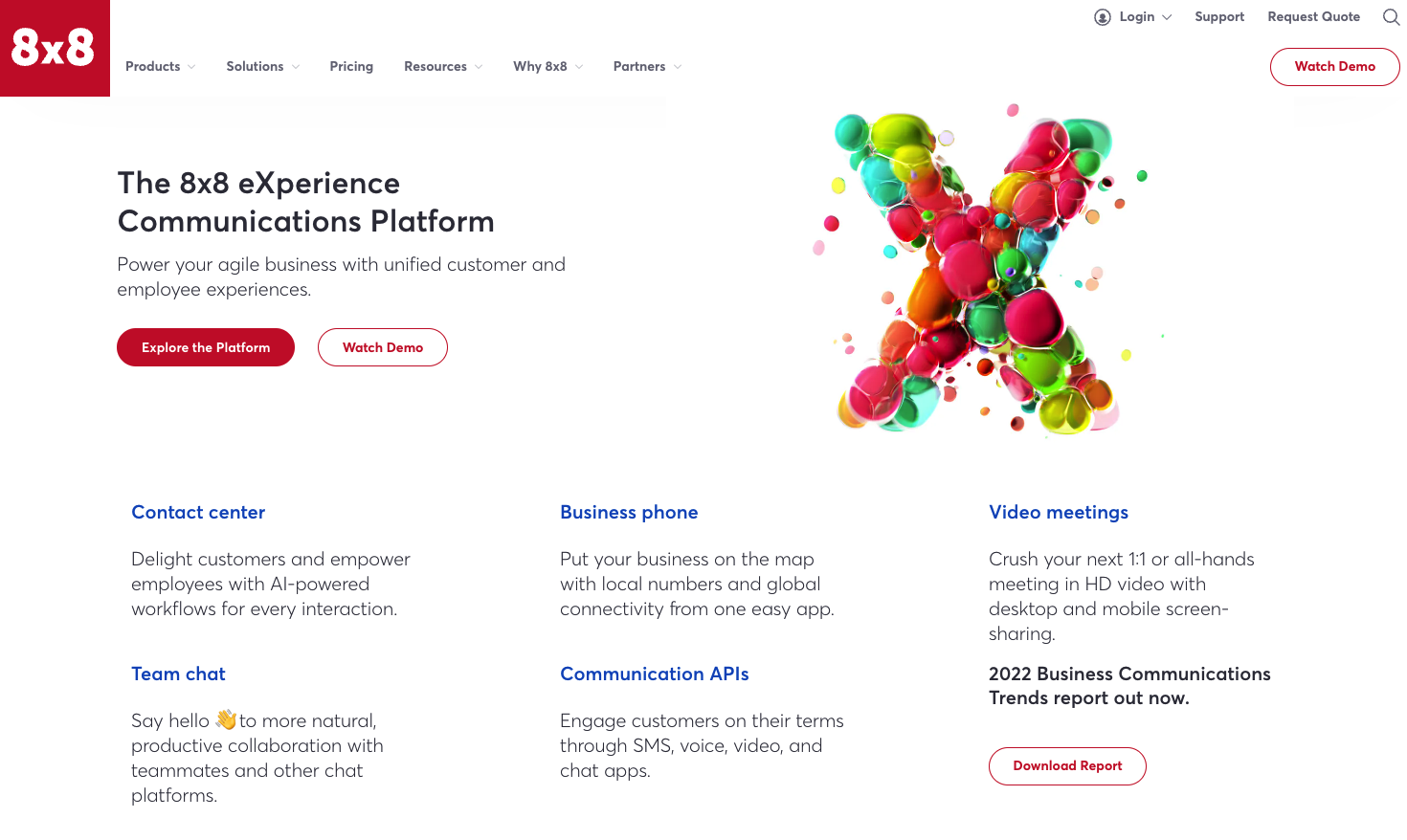Open the Partners menu
This screenshot has height=840, width=1407.
[x=639, y=66]
